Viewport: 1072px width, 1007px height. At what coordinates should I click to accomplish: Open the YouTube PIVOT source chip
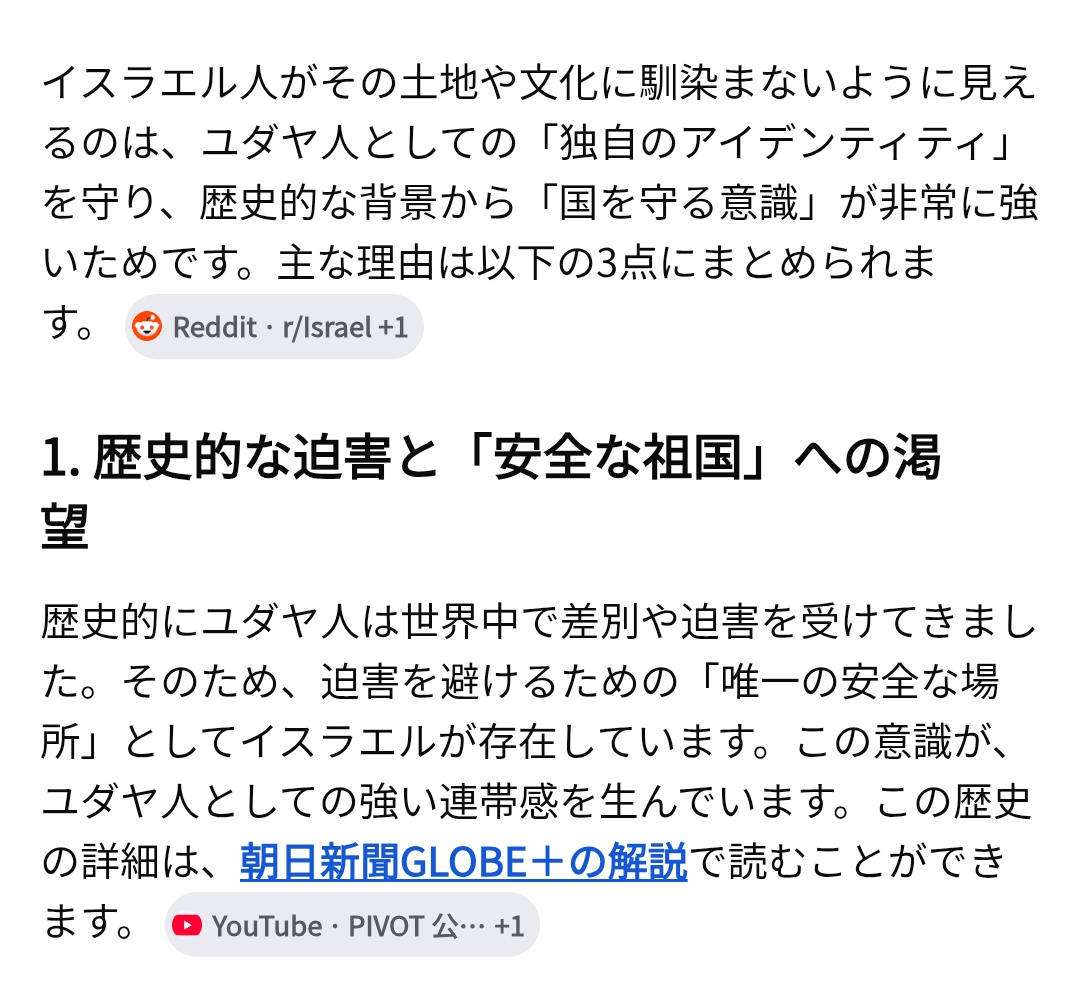(352, 926)
